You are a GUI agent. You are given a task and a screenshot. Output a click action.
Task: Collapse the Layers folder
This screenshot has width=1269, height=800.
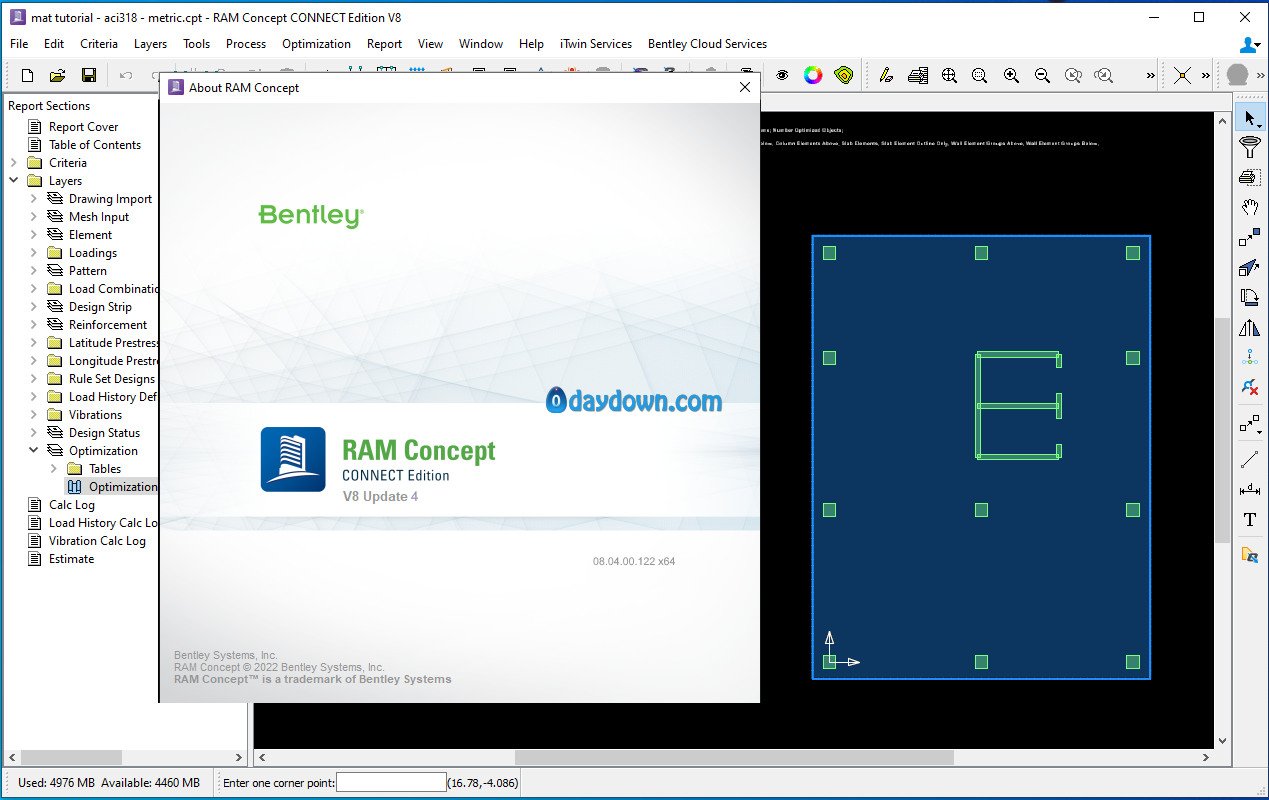(14, 181)
